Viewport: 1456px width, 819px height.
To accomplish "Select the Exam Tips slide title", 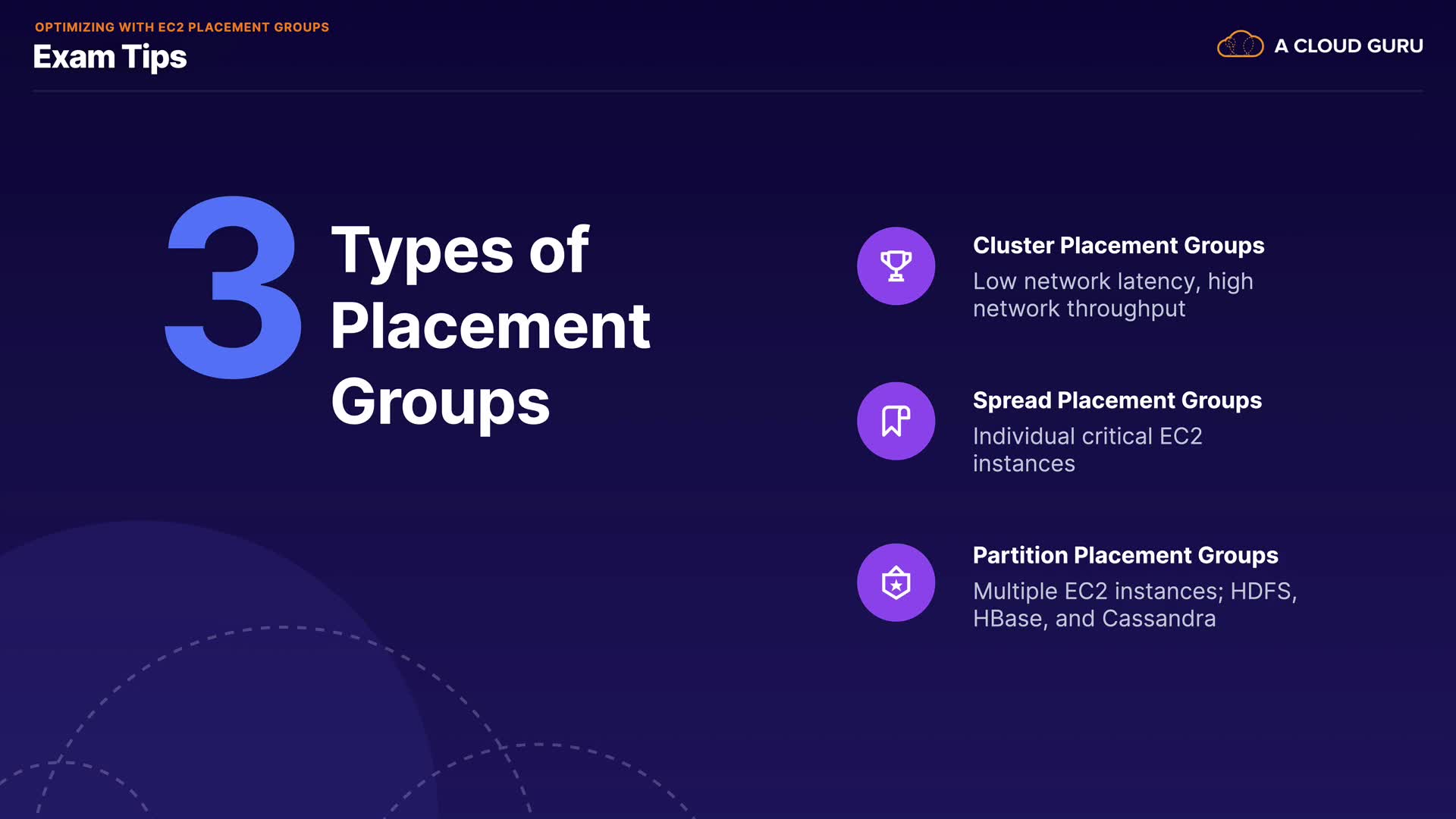I will point(110,58).
